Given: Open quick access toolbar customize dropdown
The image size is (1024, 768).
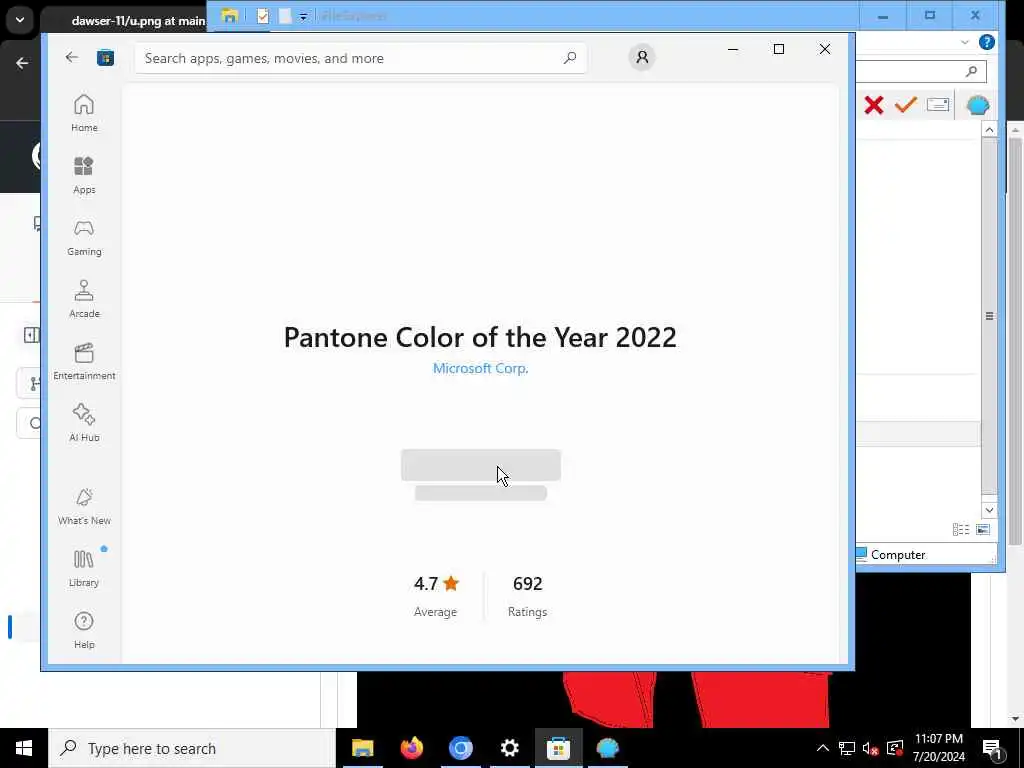Looking at the screenshot, I should pyautogui.click(x=303, y=17).
